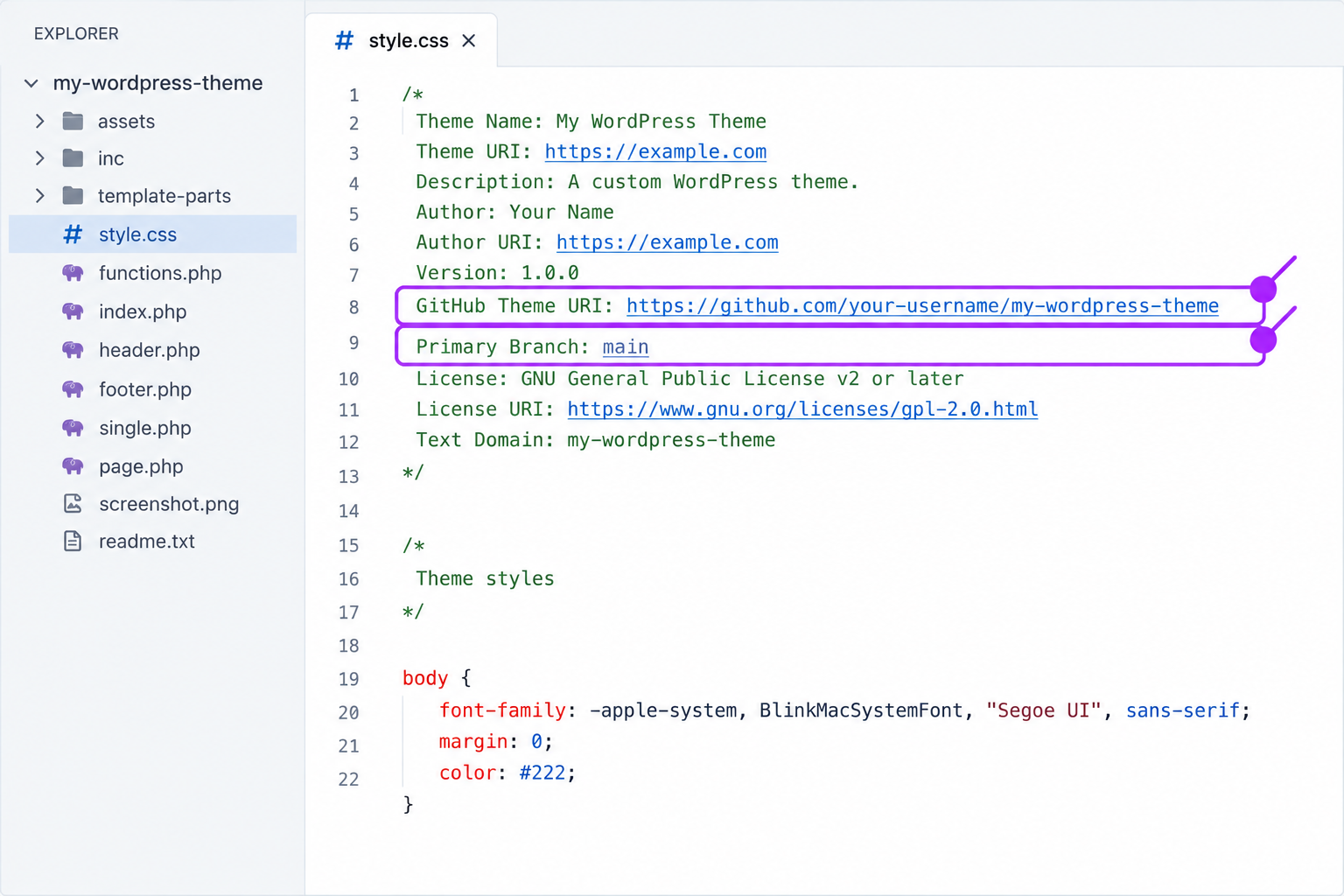Click the 'main' branch link on line 9

point(626,346)
